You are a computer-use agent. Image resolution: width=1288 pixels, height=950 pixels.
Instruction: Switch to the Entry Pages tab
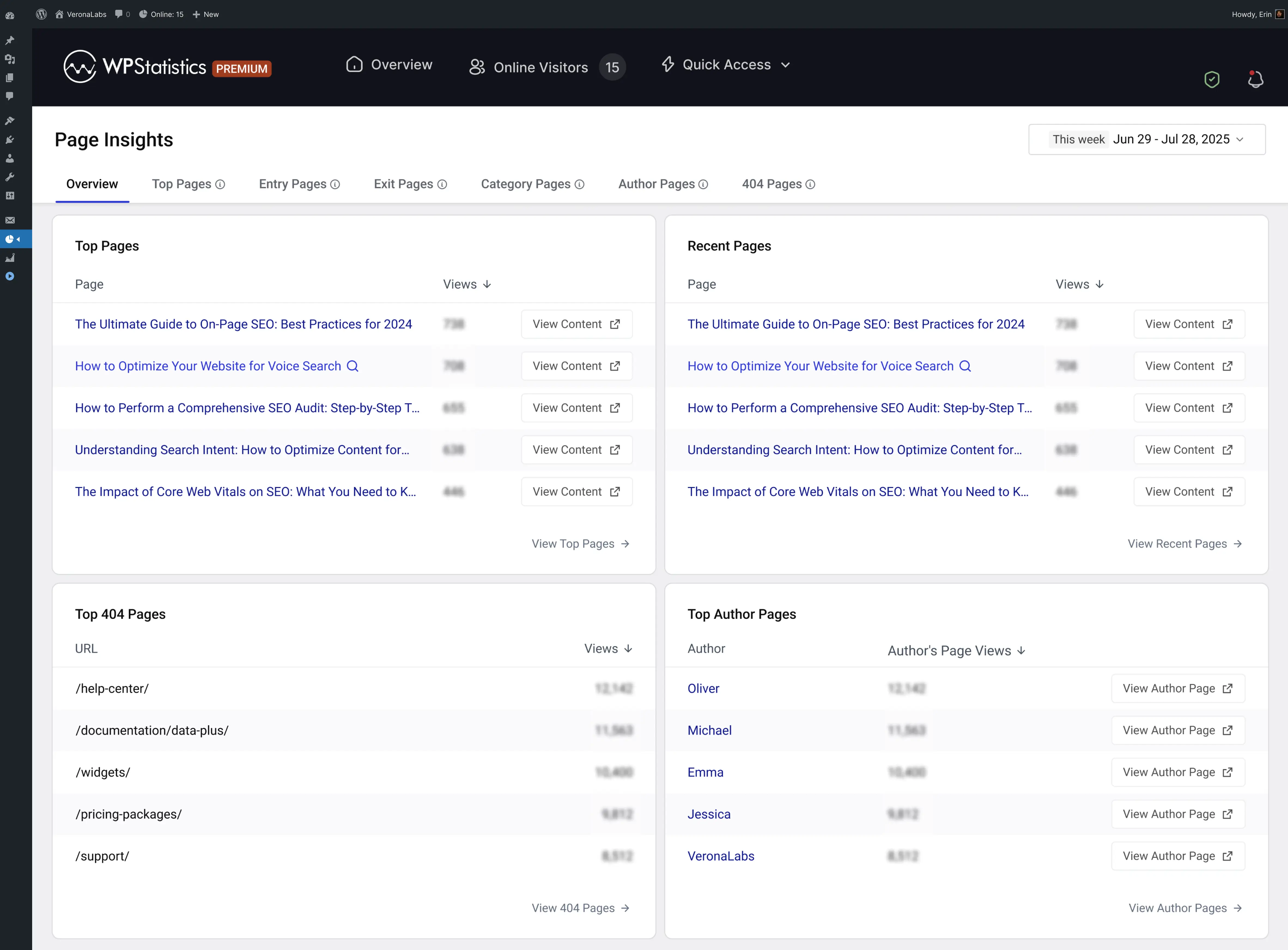(x=292, y=184)
